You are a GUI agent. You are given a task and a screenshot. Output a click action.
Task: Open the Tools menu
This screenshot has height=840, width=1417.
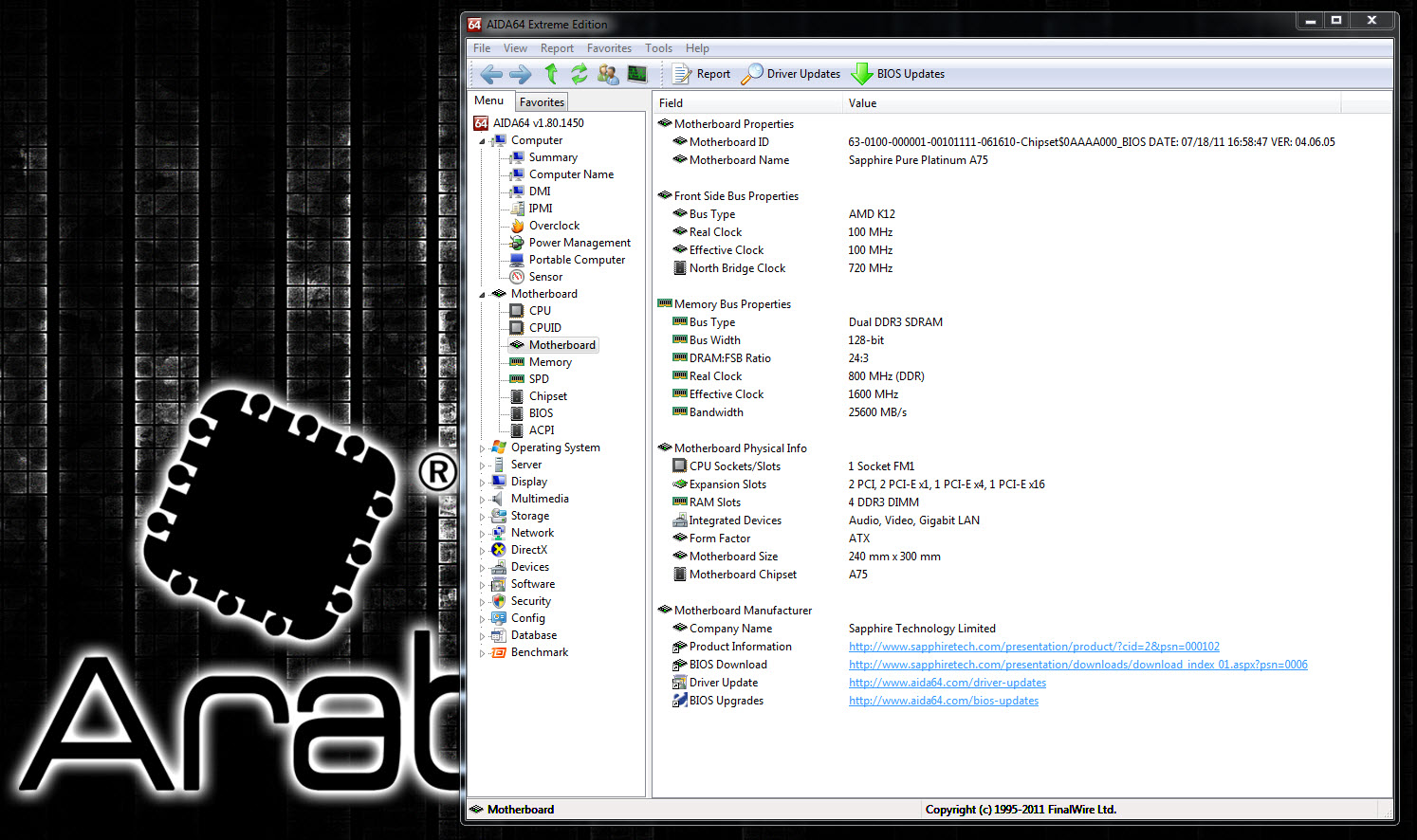pos(658,48)
